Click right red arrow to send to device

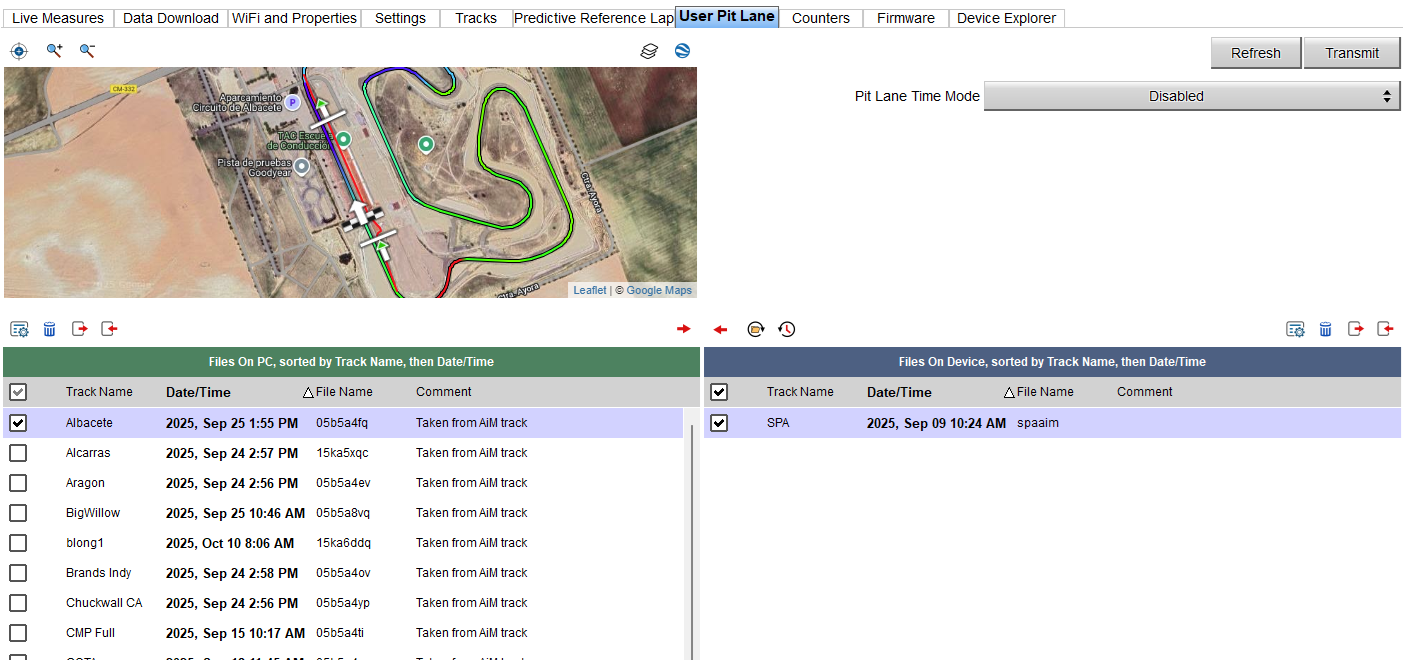(x=684, y=329)
